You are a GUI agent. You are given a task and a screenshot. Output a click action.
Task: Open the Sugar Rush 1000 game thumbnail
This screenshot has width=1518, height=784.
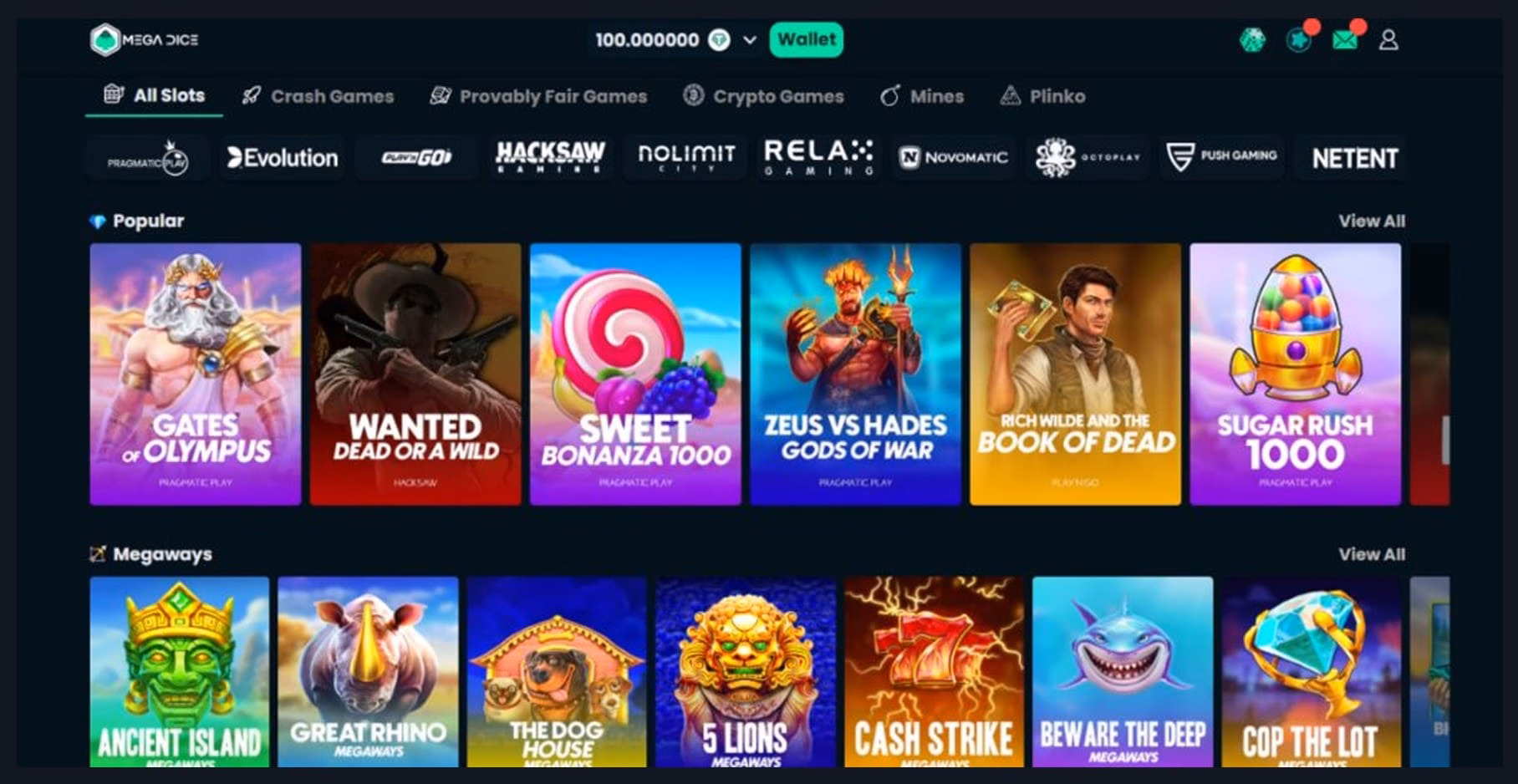[1295, 374]
